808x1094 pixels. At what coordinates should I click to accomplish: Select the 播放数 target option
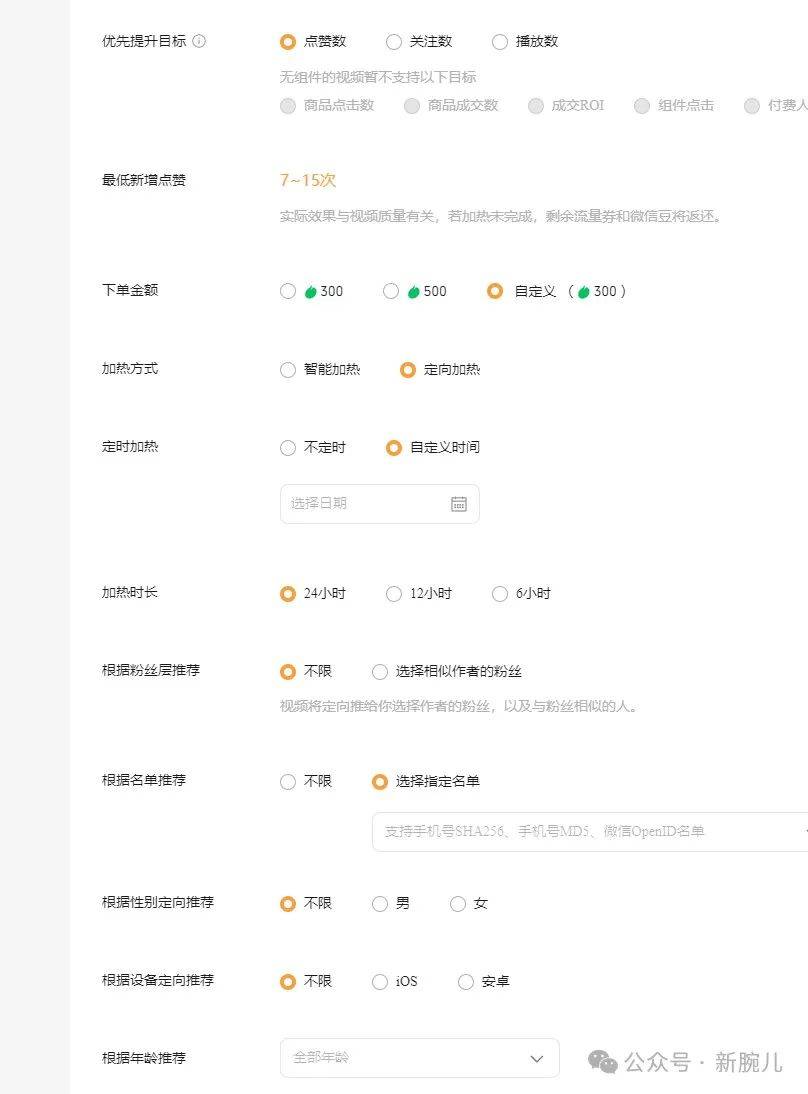click(x=500, y=42)
